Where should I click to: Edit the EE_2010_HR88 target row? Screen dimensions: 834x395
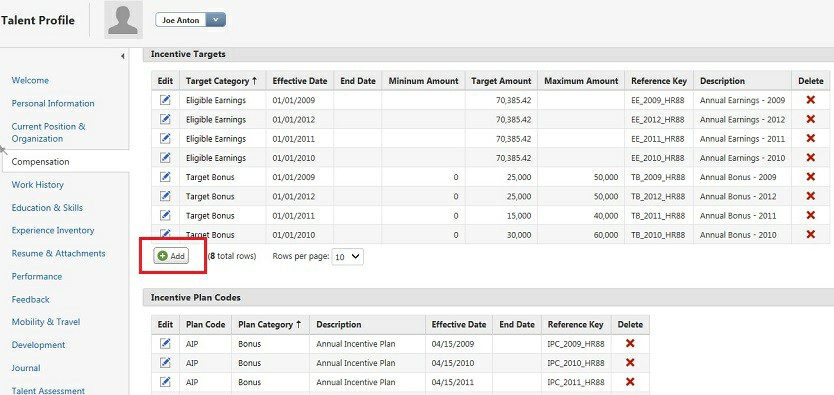click(x=165, y=157)
